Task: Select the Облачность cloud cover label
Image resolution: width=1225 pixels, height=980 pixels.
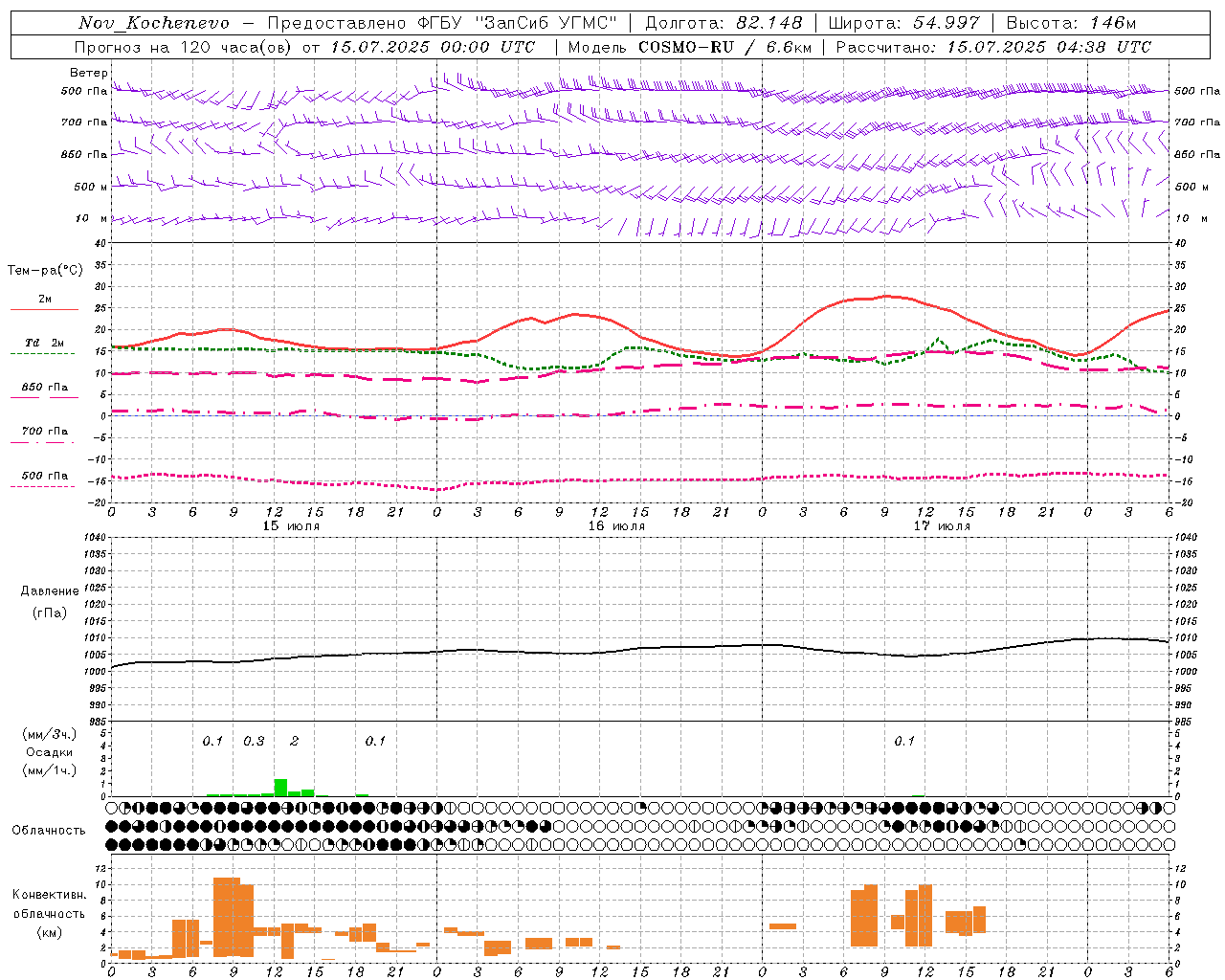Action: coord(49,830)
